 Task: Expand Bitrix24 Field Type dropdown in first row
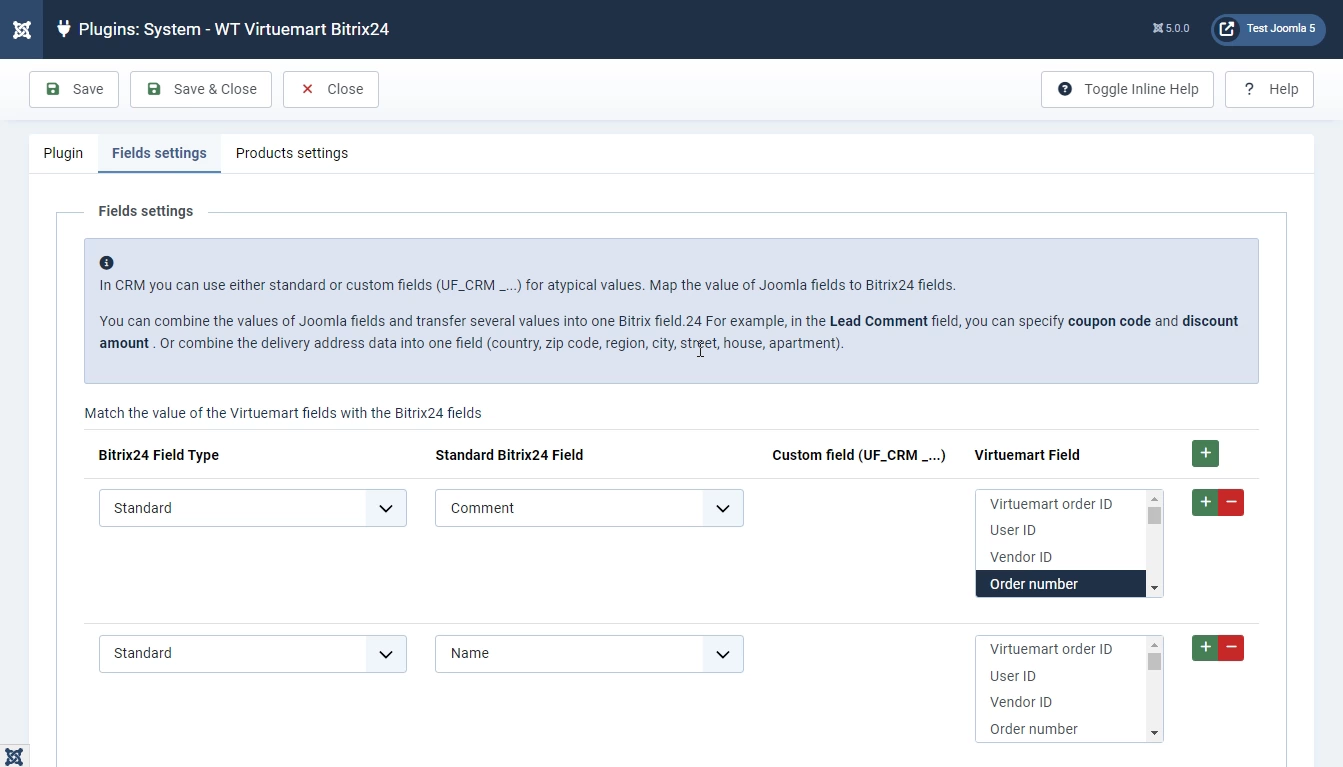coord(252,508)
